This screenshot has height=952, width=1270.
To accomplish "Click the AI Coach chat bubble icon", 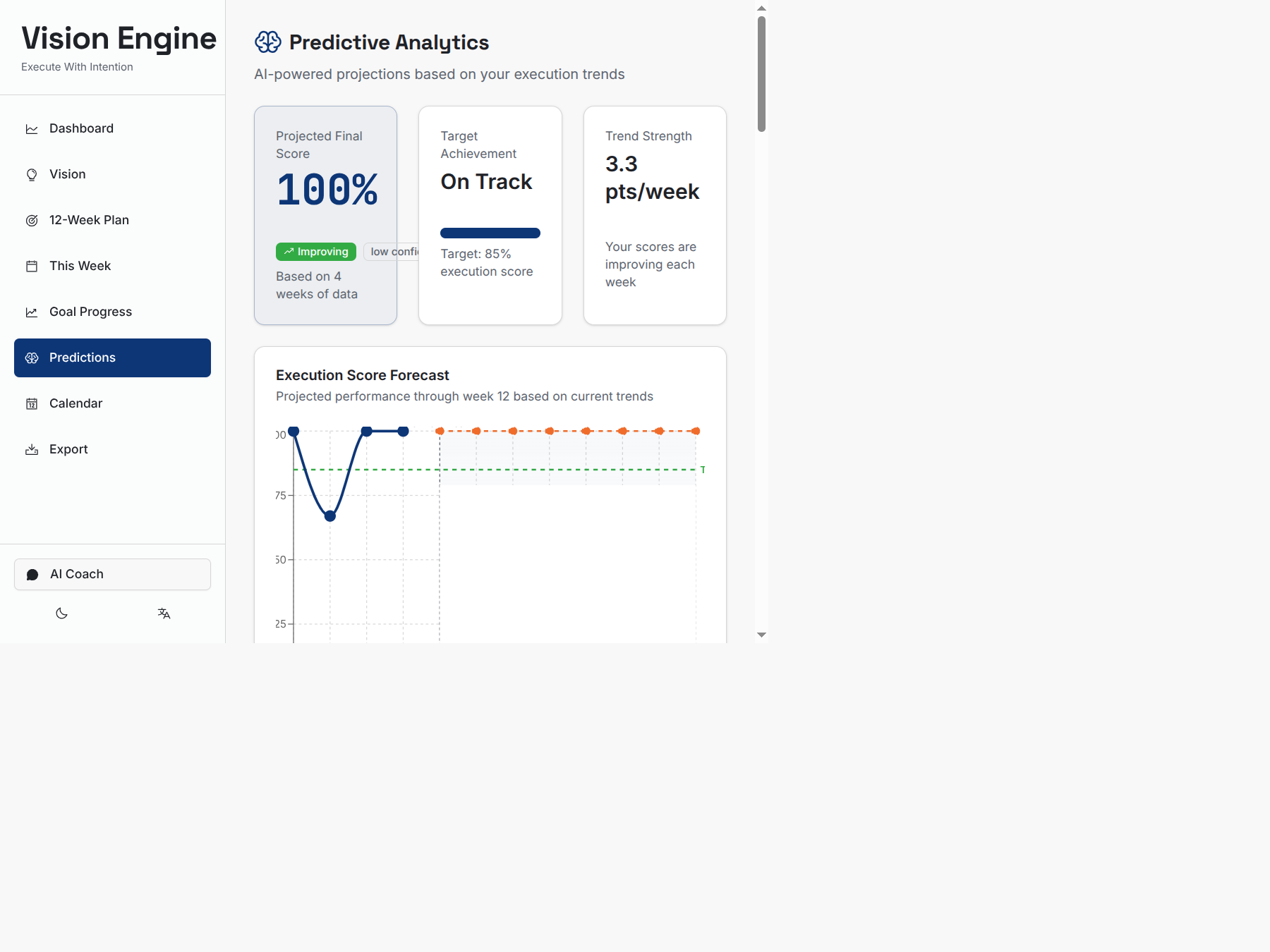I will click(x=32, y=575).
